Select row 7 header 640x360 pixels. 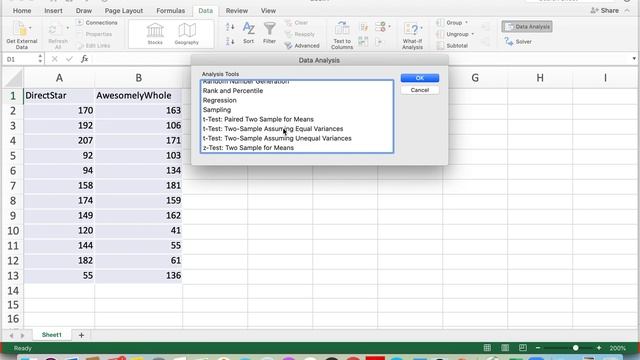tap(13, 186)
